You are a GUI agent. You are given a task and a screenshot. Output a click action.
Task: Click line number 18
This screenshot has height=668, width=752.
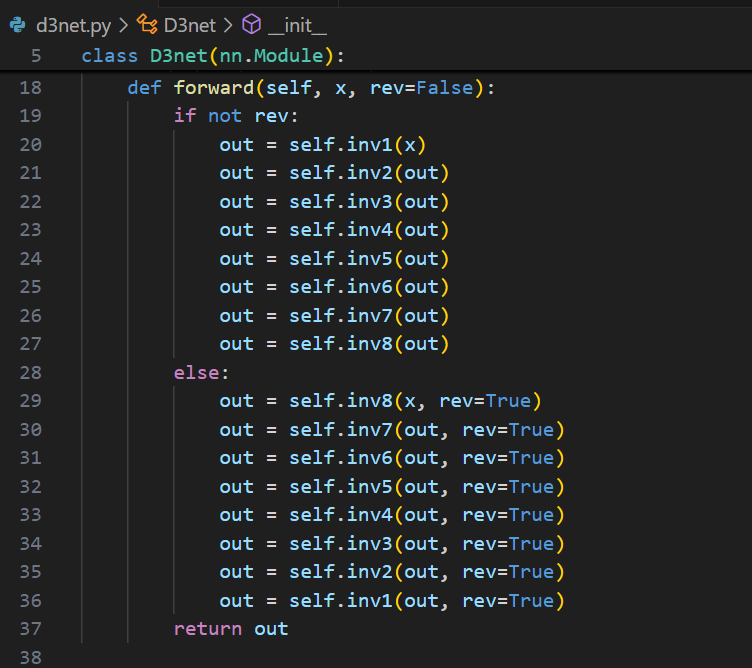30,88
